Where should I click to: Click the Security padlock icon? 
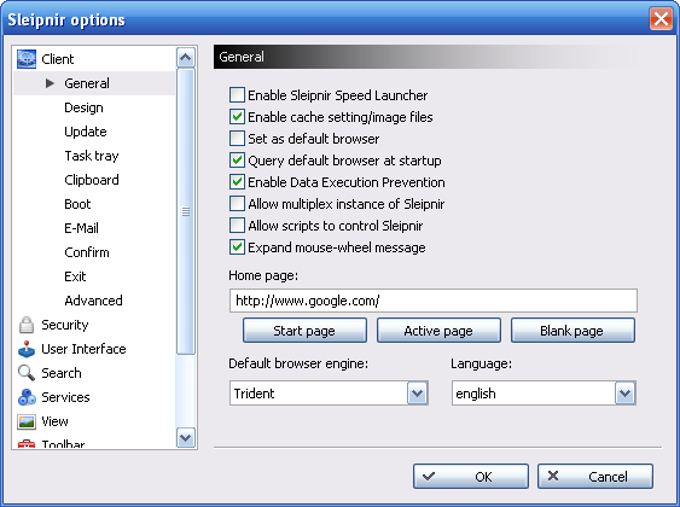click(x=26, y=325)
